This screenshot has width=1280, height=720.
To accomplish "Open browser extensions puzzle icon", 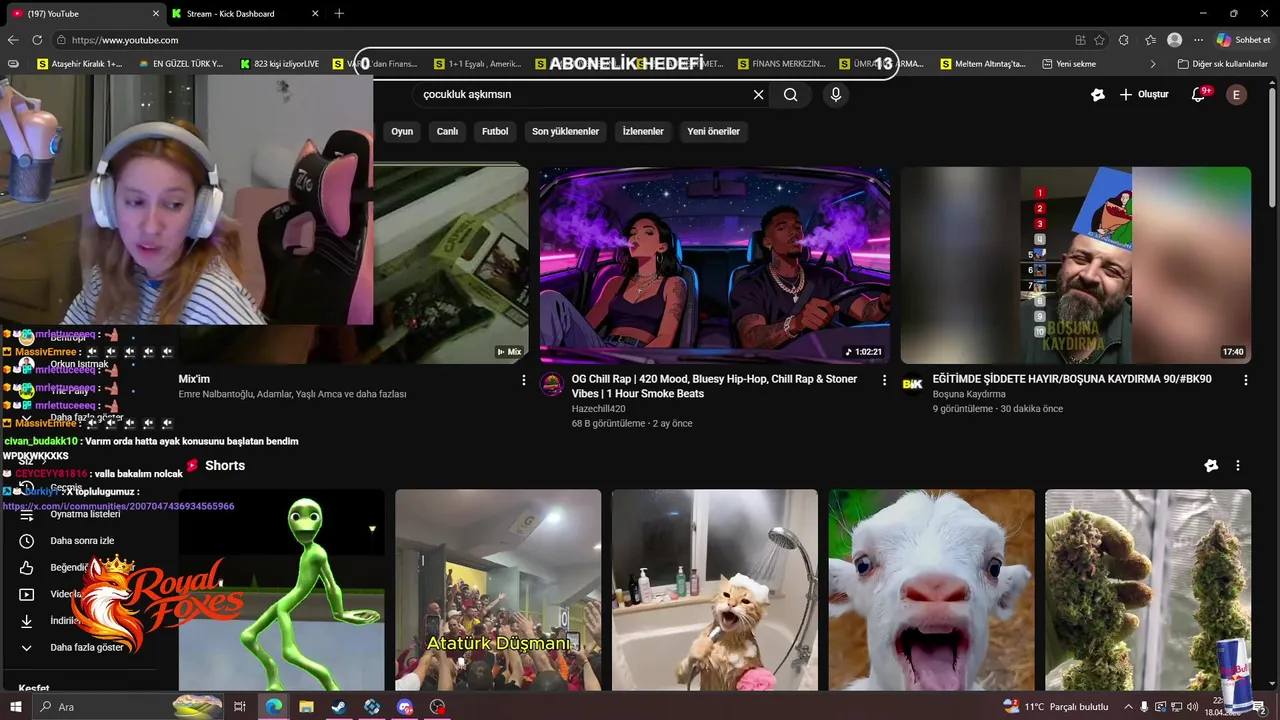I will click(1124, 40).
